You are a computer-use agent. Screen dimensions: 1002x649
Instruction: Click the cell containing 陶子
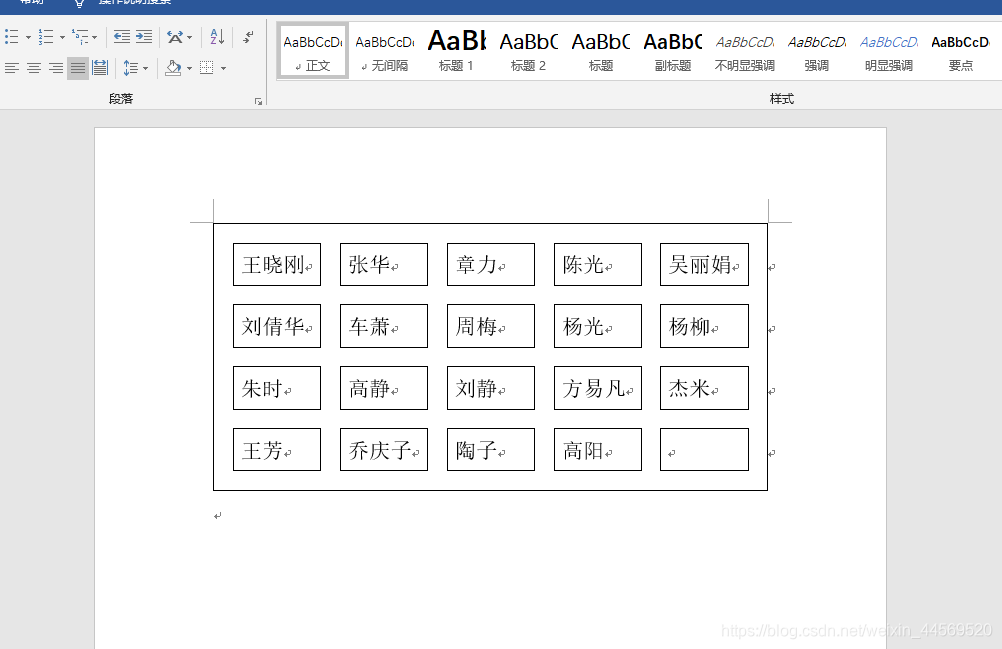pyautogui.click(x=491, y=450)
